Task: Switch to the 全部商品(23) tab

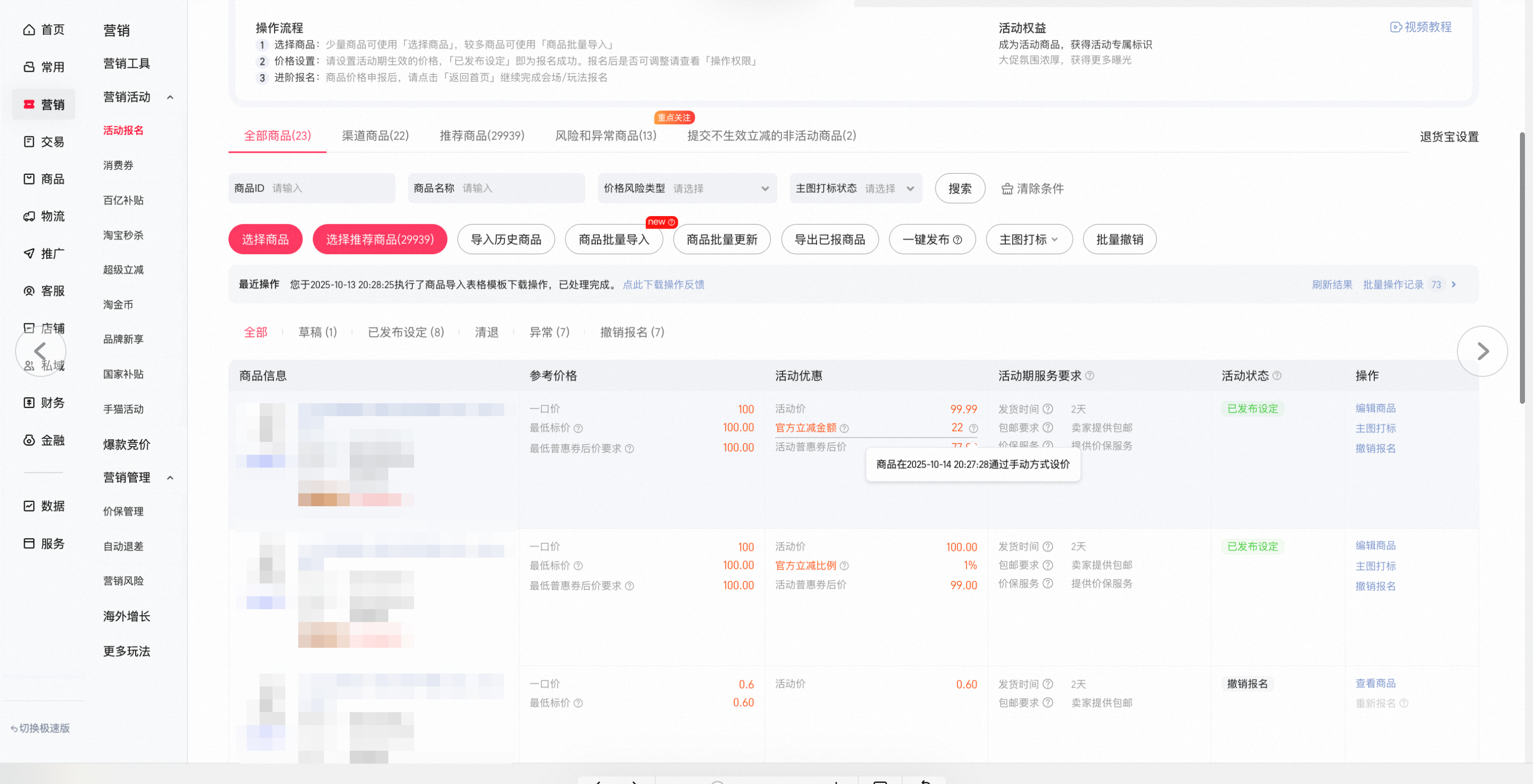Action: click(277, 136)
